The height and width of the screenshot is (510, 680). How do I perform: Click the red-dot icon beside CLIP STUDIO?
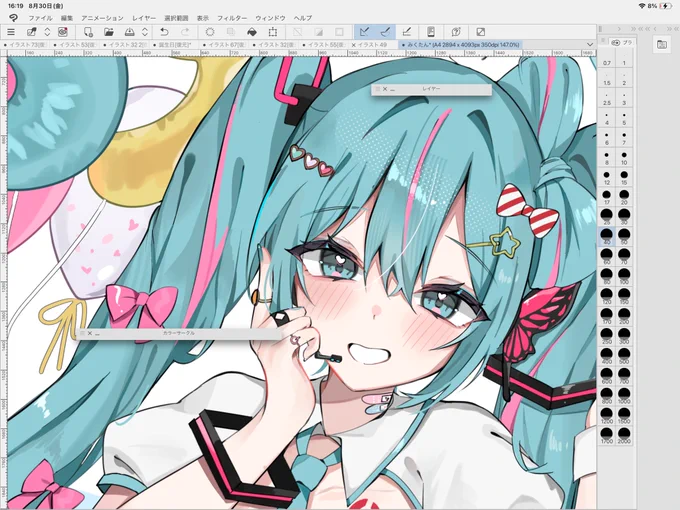63,32
